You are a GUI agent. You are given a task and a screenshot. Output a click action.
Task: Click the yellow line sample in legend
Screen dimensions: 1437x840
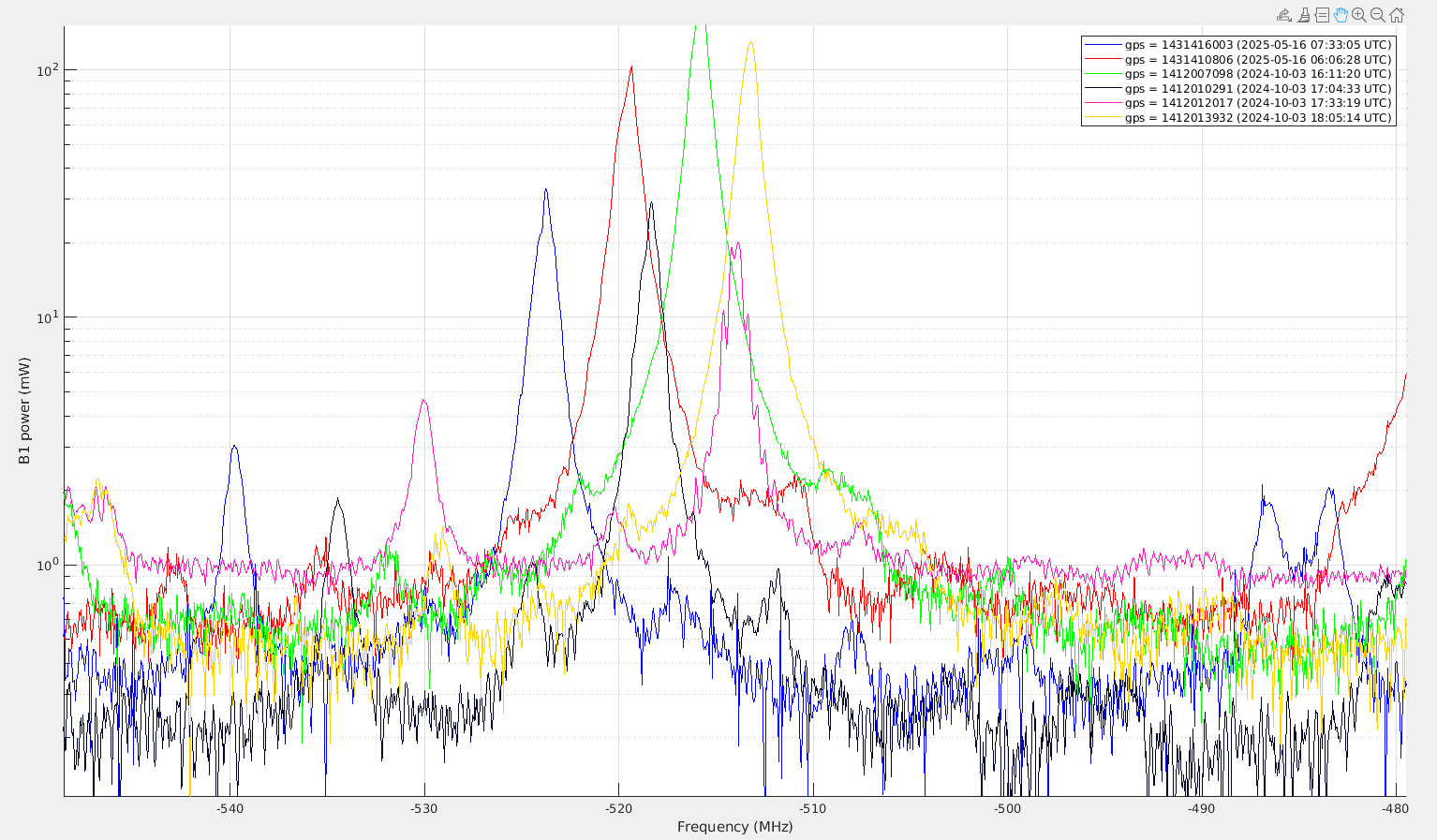[1104, 118]
